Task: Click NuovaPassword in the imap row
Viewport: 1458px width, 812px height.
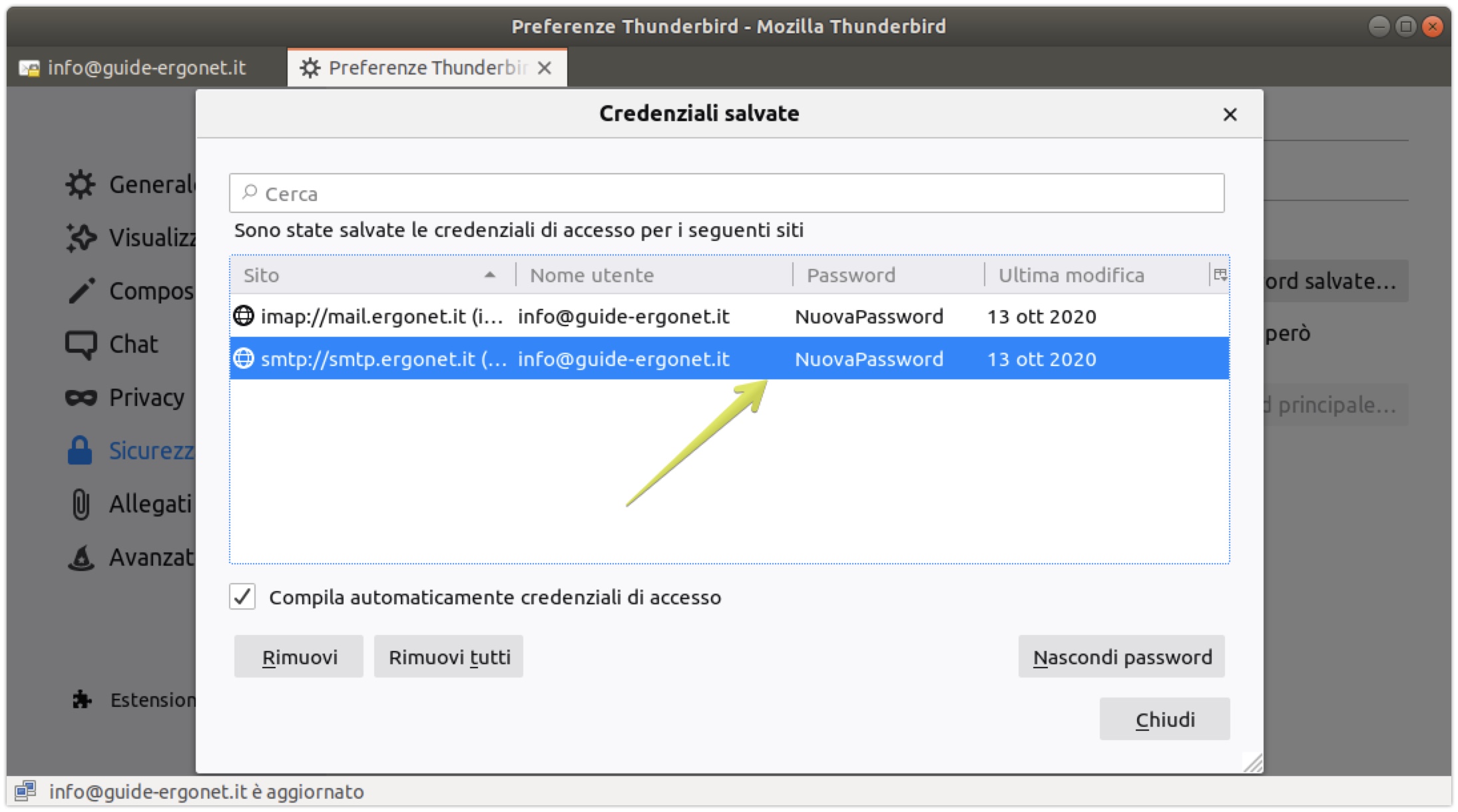Action: [x=869, y=316]
